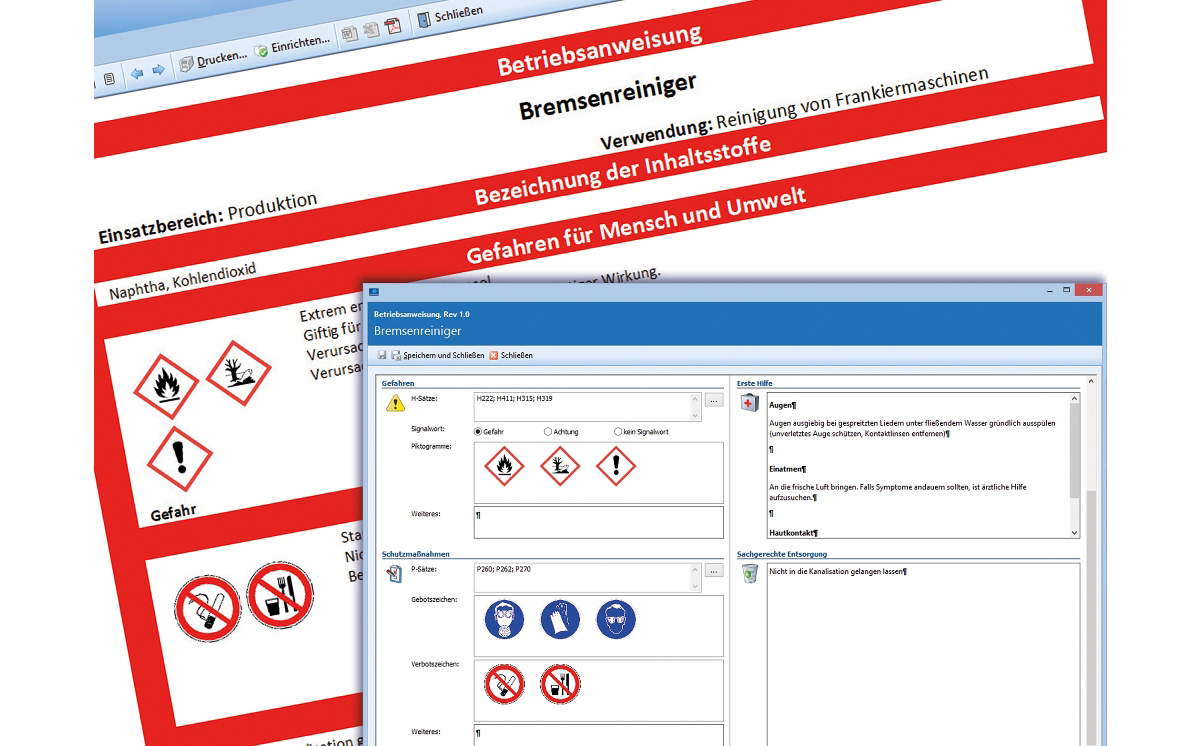1200x746 pixels.
Task: Click the flame pictogram in the preview document
Action: (x=167, y=388)
